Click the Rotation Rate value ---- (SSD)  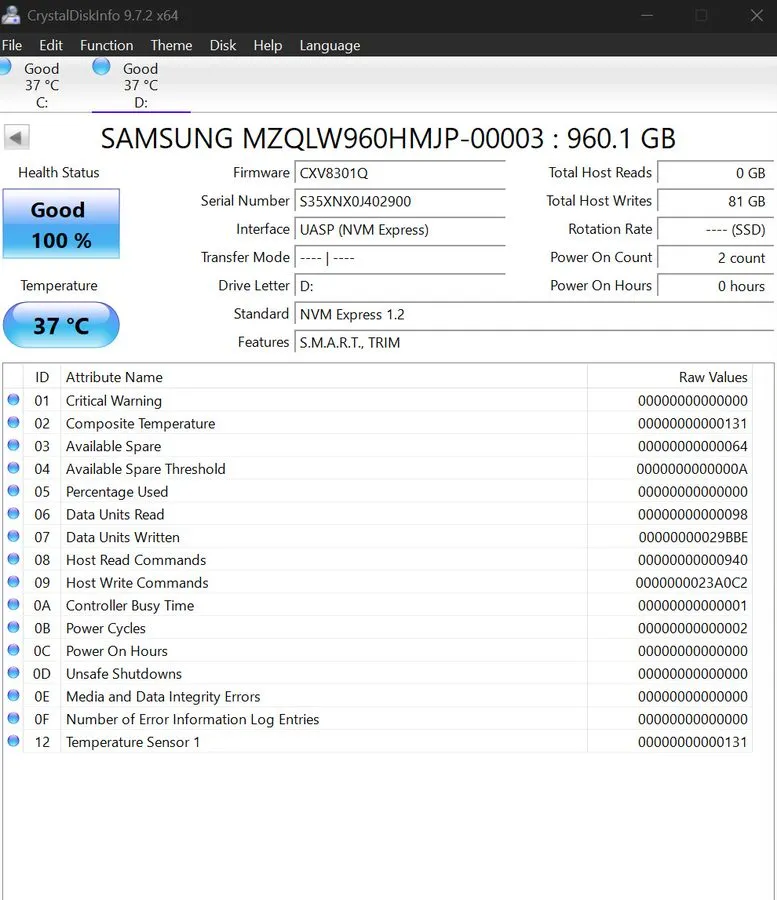(715, 230)
